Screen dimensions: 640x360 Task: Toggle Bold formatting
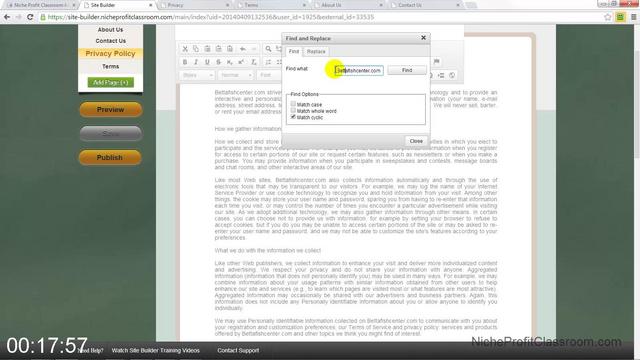point(185,62)
